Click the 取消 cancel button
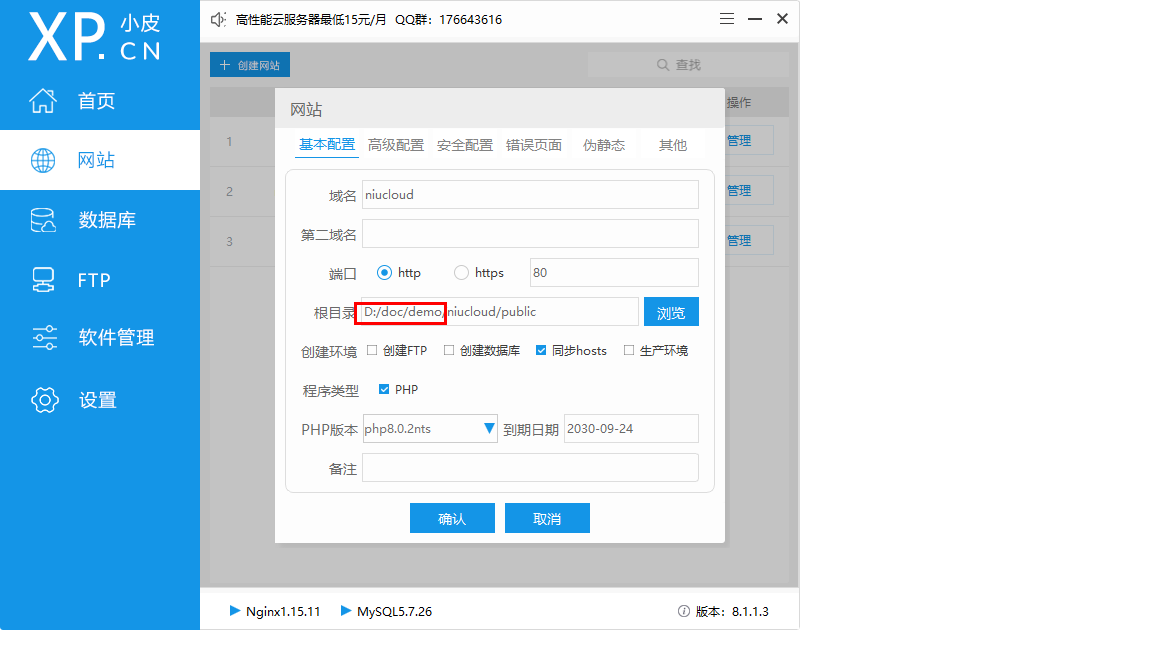The width and height of the screenshot is (1152, 648). [547, 518]
